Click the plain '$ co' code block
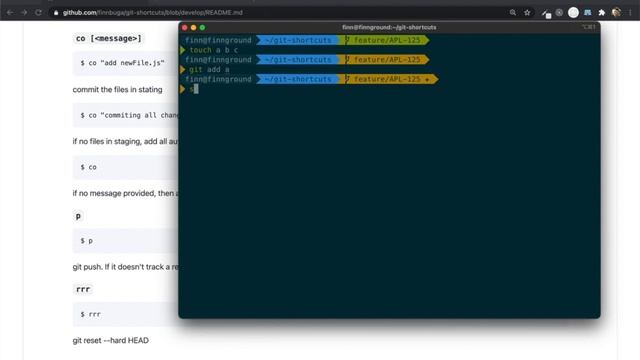This screenshot has width=640, height=360. point(126,167)
